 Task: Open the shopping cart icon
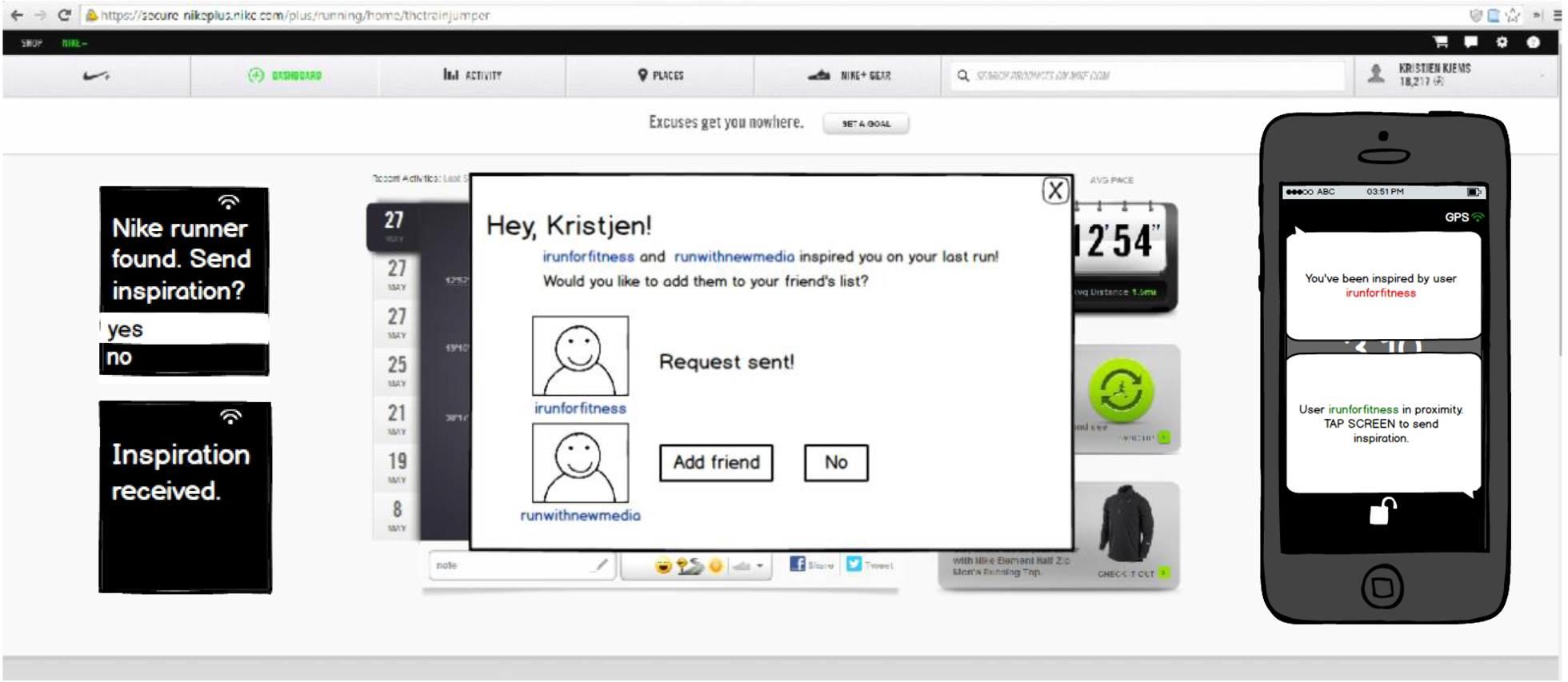[x=1441, y=42]
